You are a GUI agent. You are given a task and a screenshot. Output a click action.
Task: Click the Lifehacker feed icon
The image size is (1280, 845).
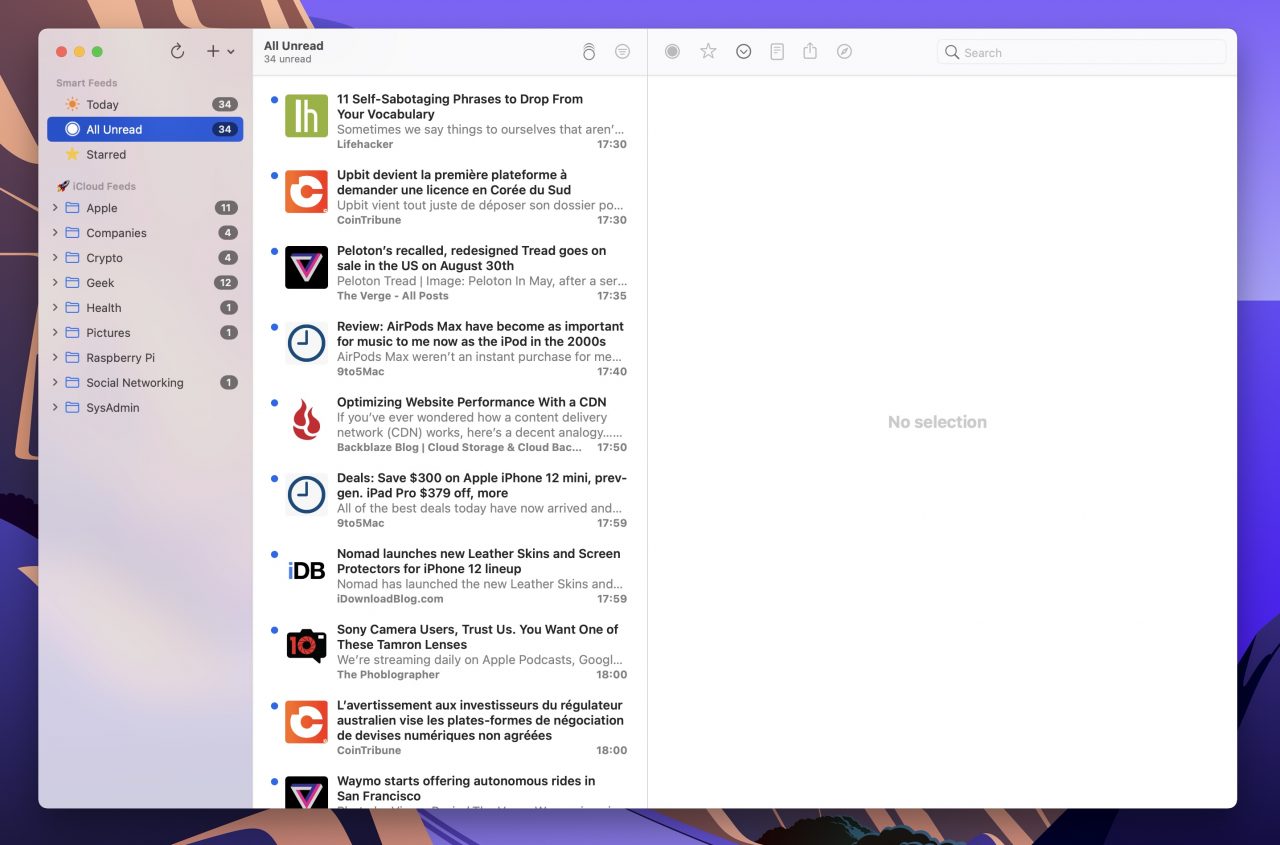[306, 116]
